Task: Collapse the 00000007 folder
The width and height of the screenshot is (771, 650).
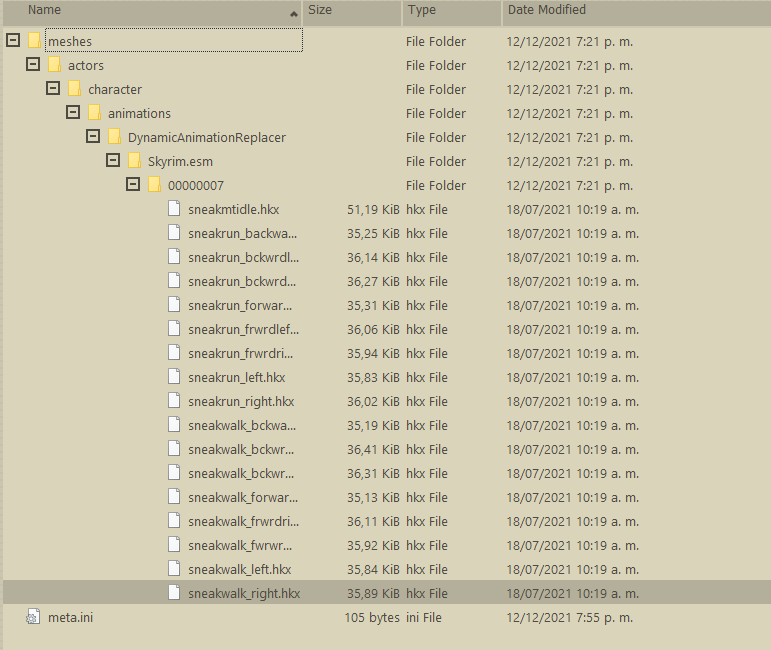Action: point(133,184)
